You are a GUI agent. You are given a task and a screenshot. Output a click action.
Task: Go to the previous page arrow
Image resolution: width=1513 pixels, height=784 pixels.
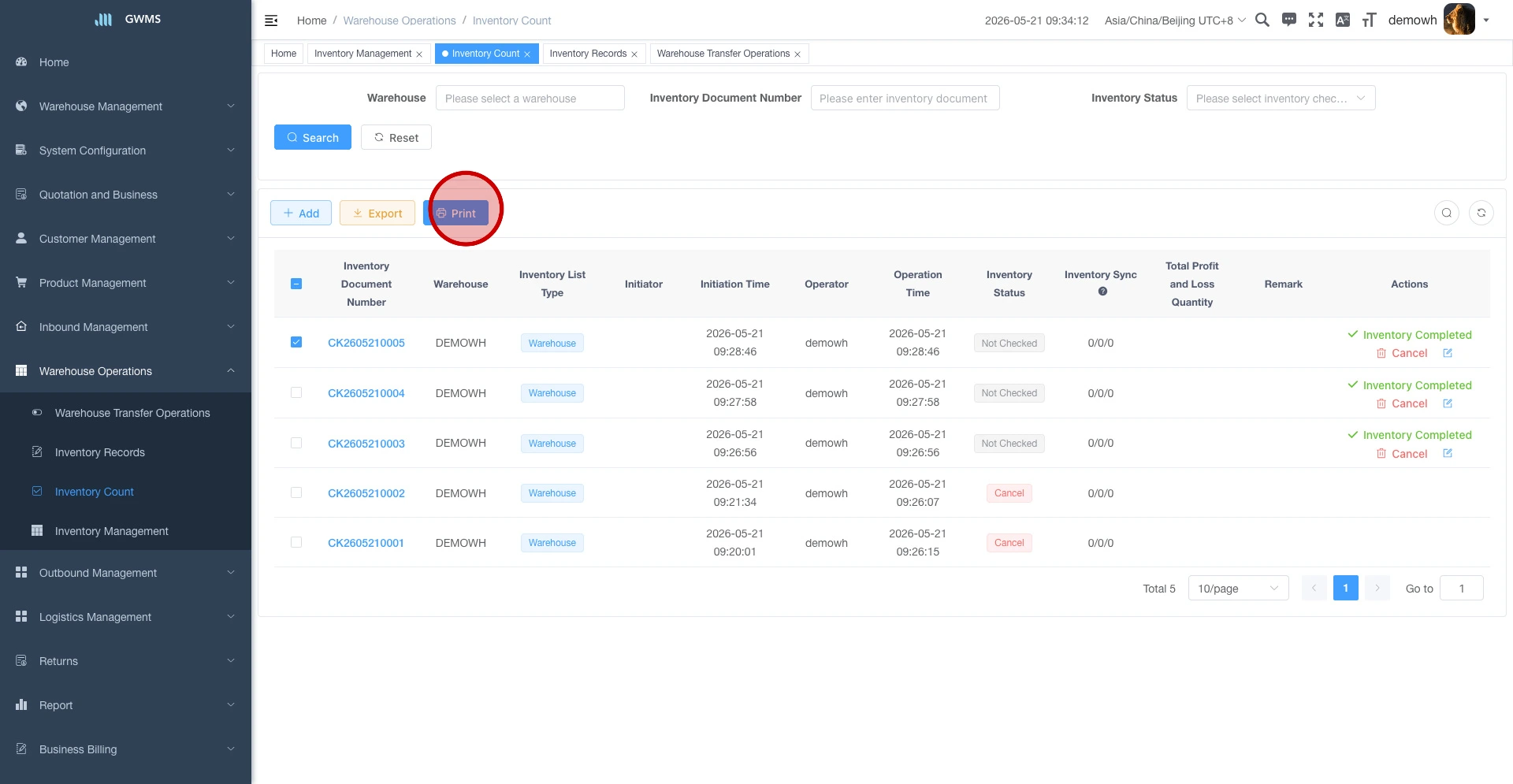(x=1314, y=588)
